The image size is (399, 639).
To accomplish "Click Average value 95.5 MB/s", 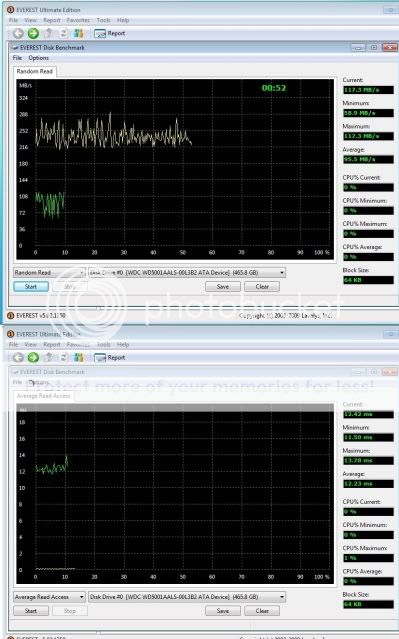I will coord(368,159).
